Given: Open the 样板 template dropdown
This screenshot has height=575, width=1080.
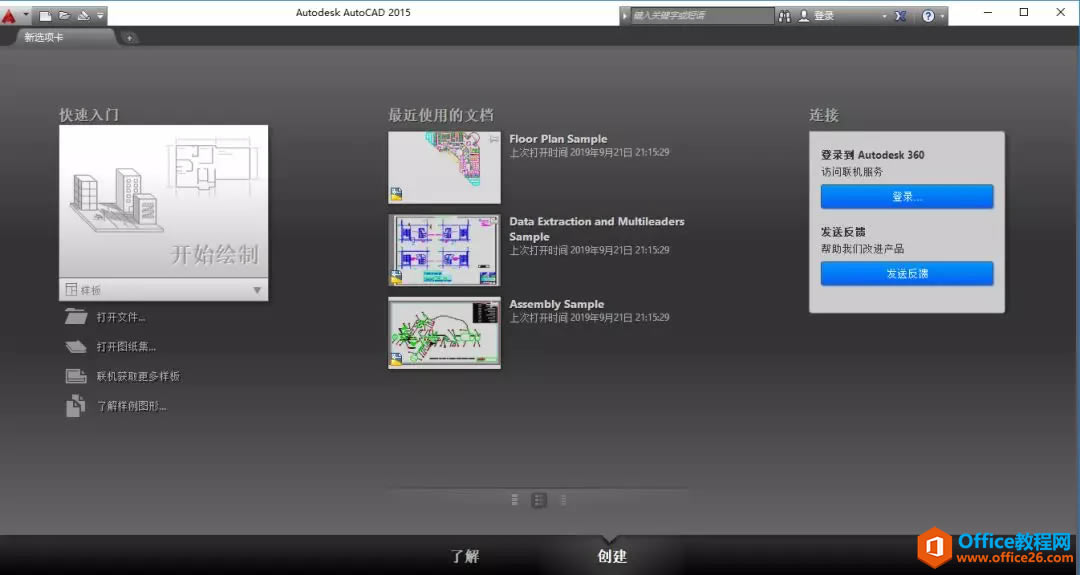Looking at the screenshot, I should point(163,290).
